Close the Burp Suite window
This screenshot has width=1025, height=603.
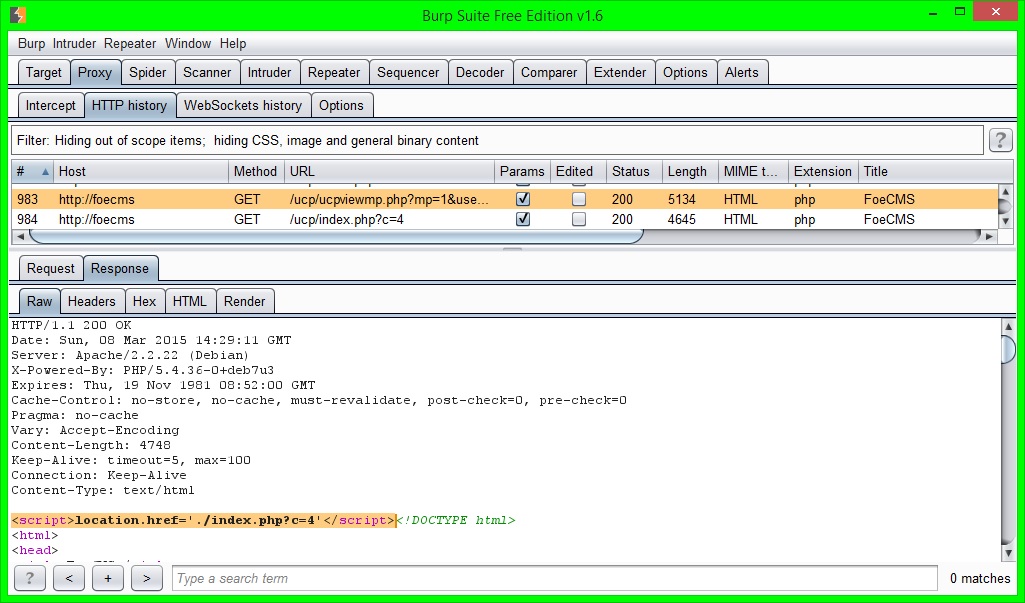click(x=996, y=12)
